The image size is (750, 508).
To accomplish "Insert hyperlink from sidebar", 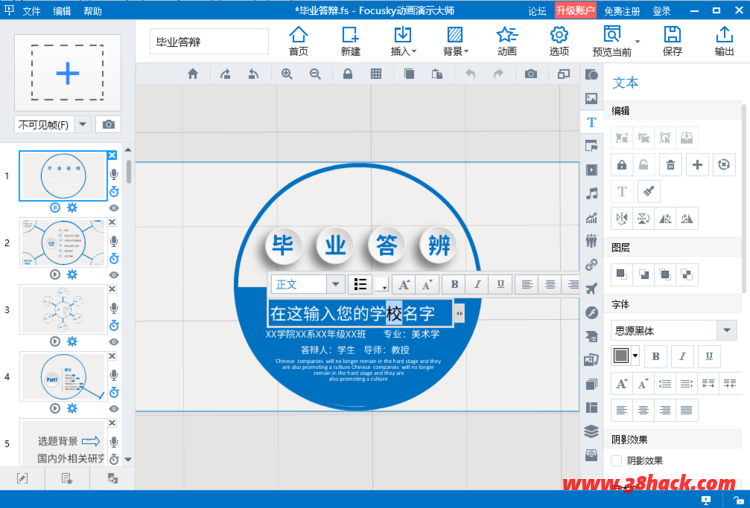I will (592, 265).
